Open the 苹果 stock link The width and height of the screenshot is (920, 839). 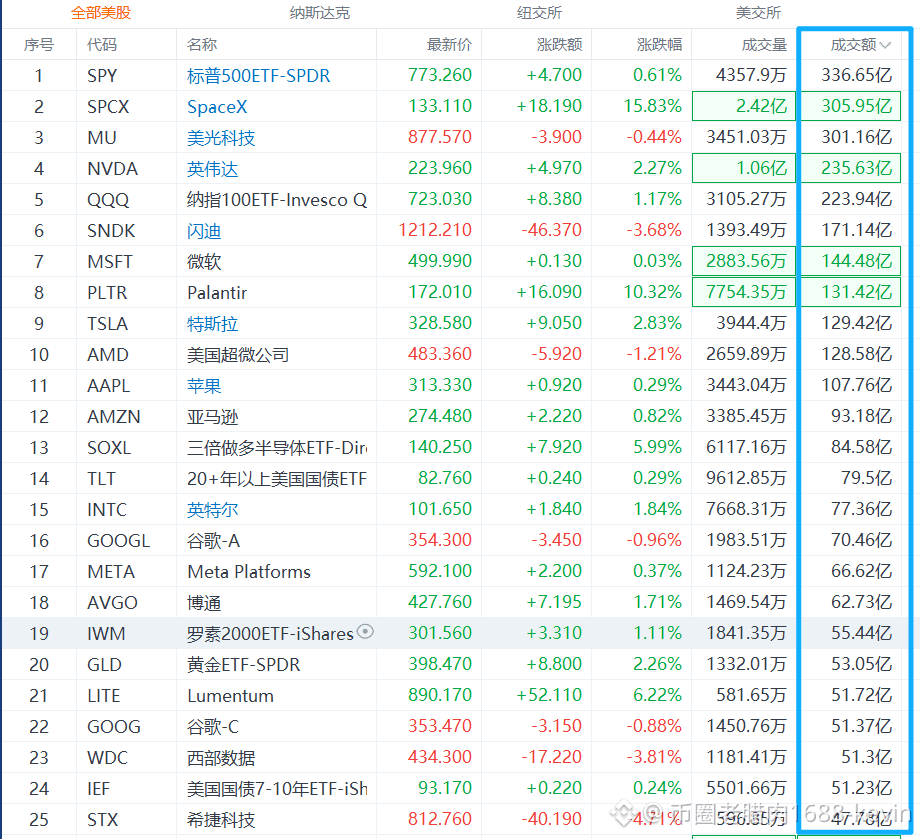[204, 386]
